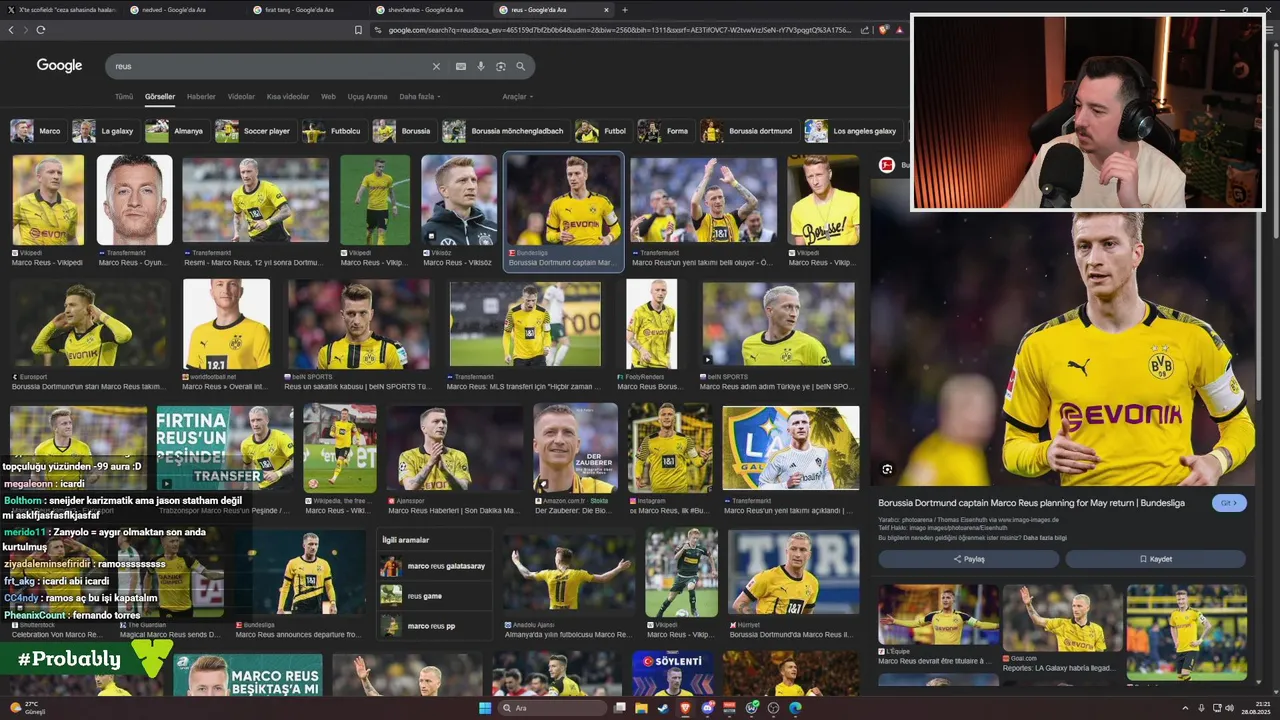Click volume icon in system tray
1280x720 pixels.
[x=1230, y=708]
